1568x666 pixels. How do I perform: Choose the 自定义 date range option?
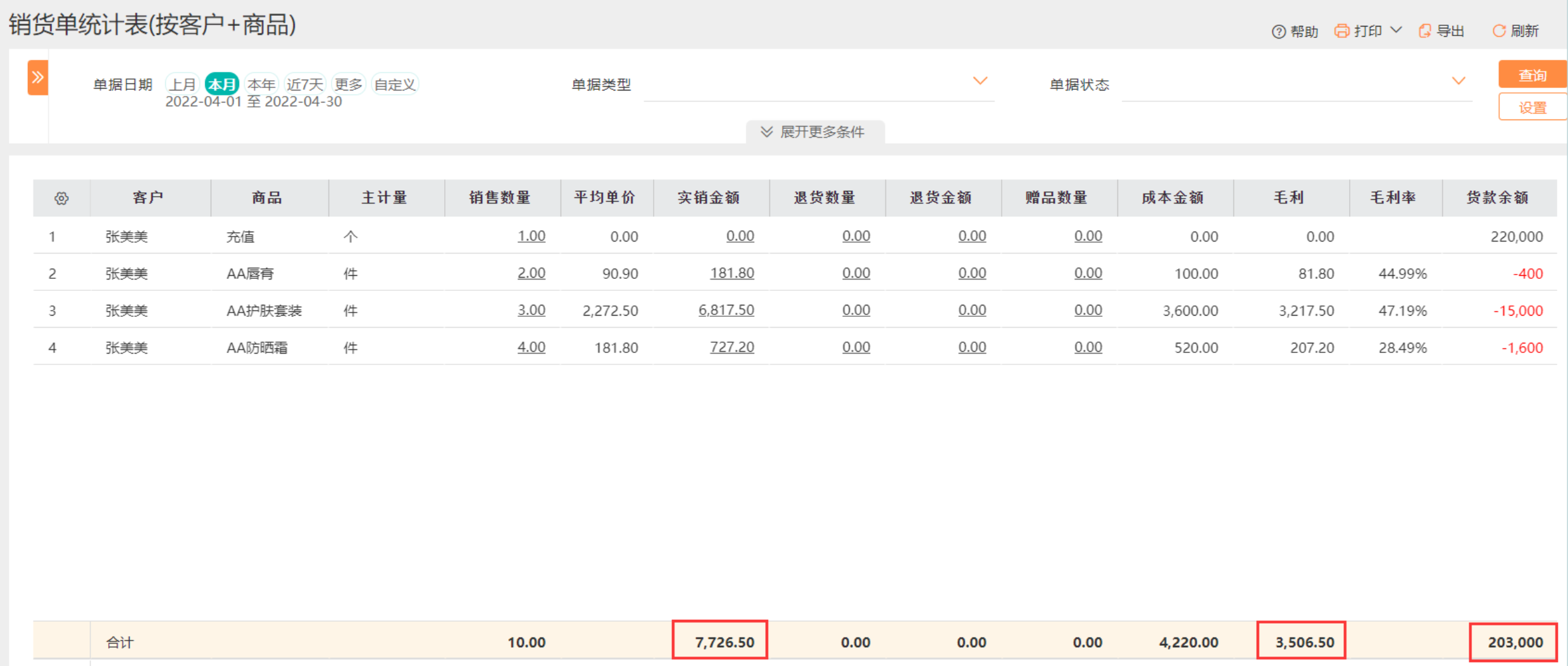(394, 85)
